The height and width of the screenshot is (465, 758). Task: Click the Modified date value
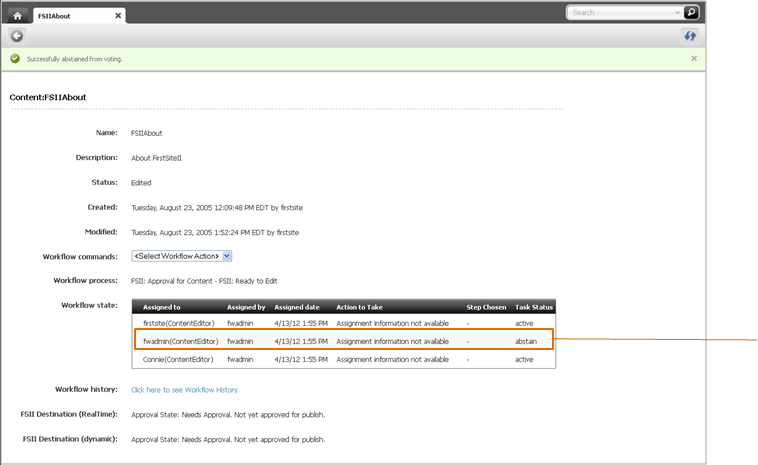pos(215,232)
